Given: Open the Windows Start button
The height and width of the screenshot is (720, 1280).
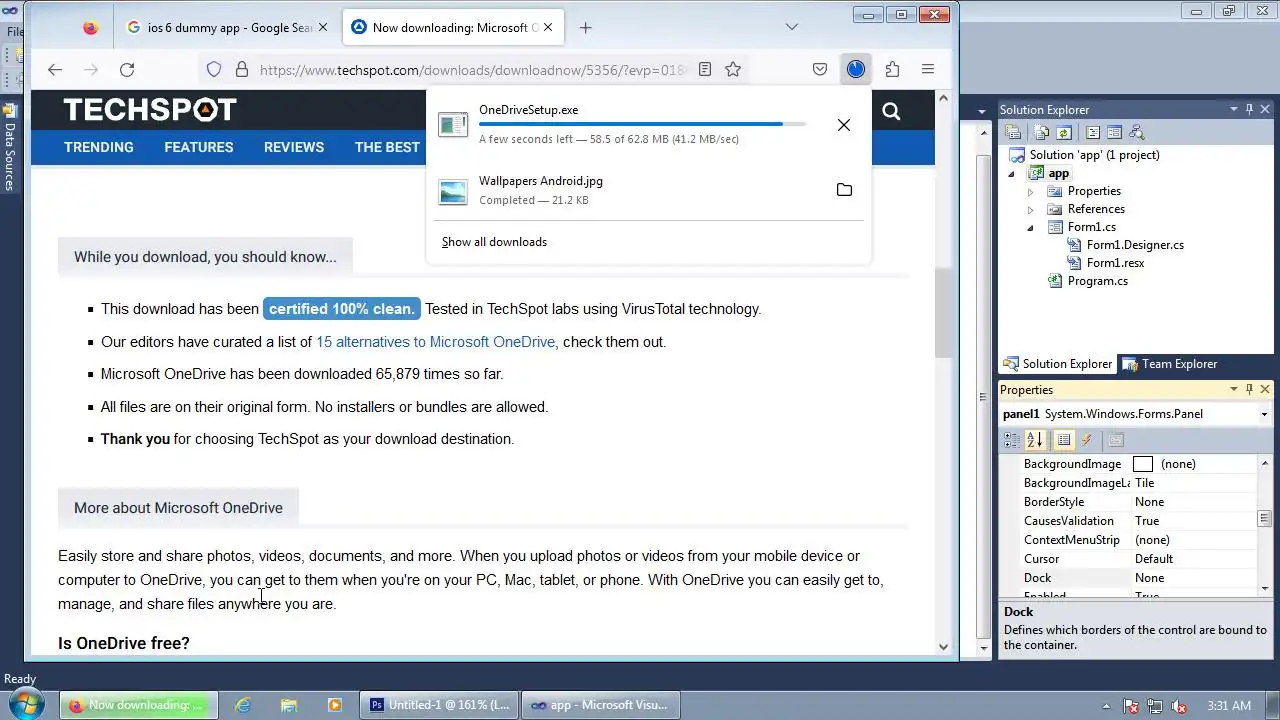Looking at the screenshot, I should click(x=26, y=705).
